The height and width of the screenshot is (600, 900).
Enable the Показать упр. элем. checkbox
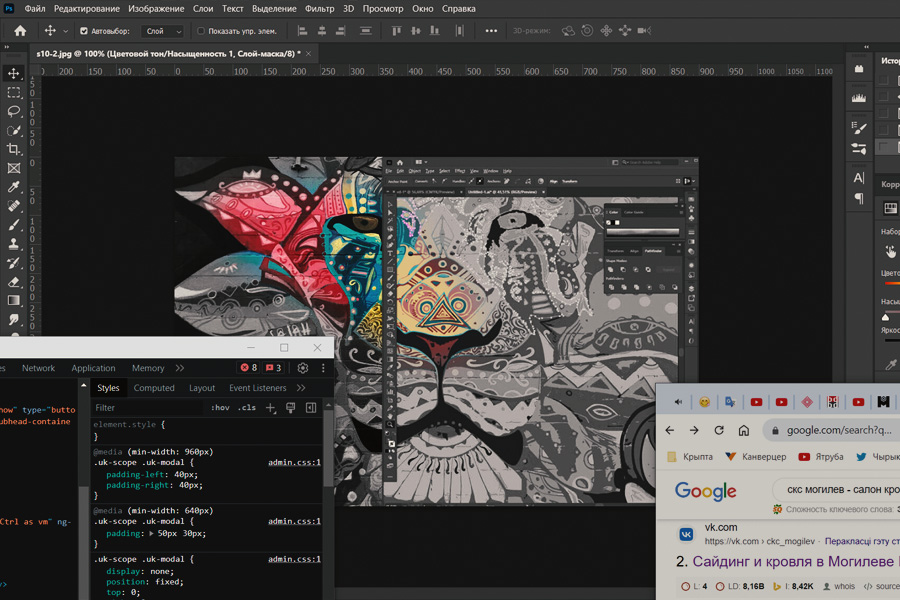(201, 31)
